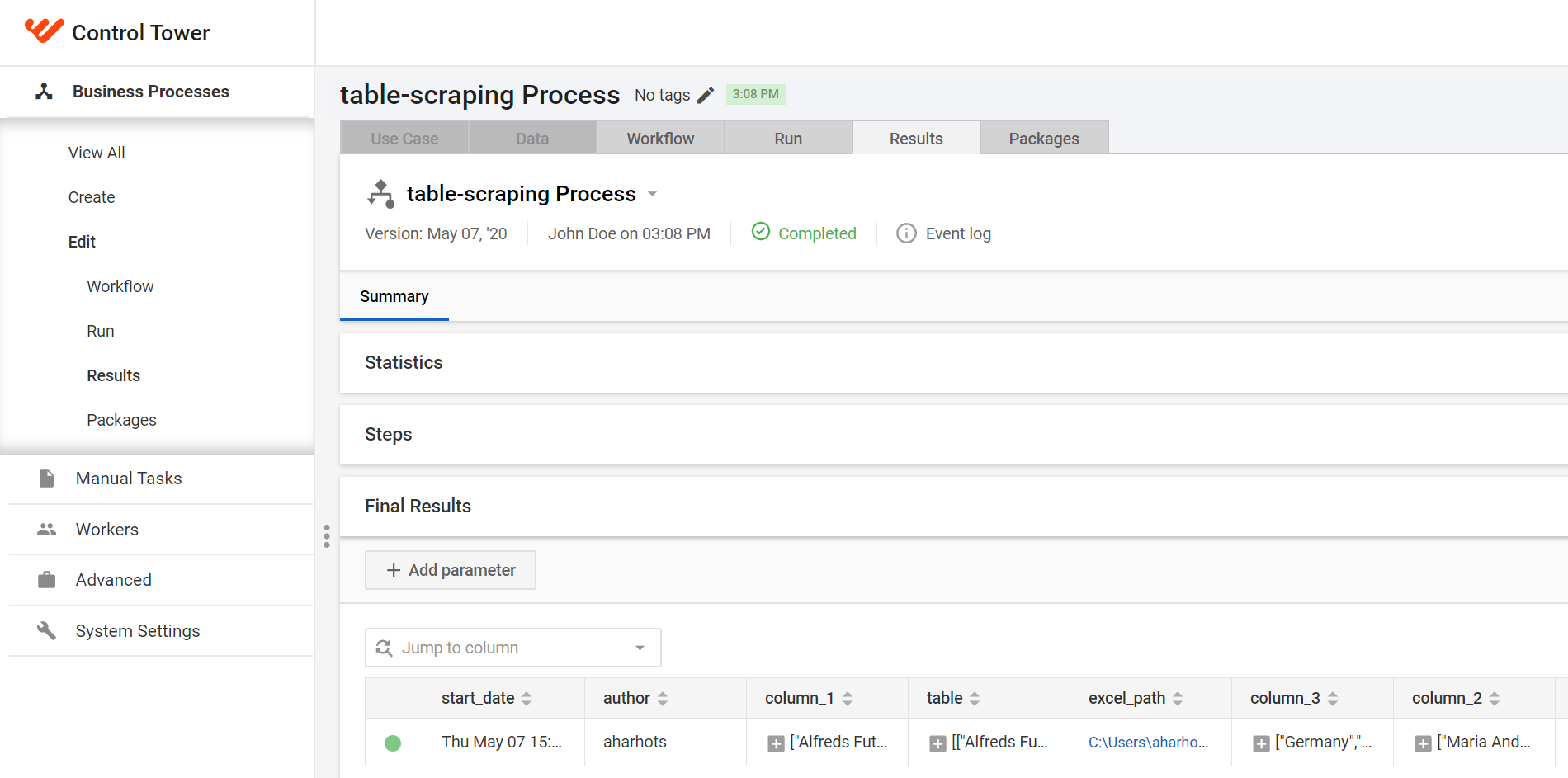Open Results under Edit in sidebar

pos(114,375)
